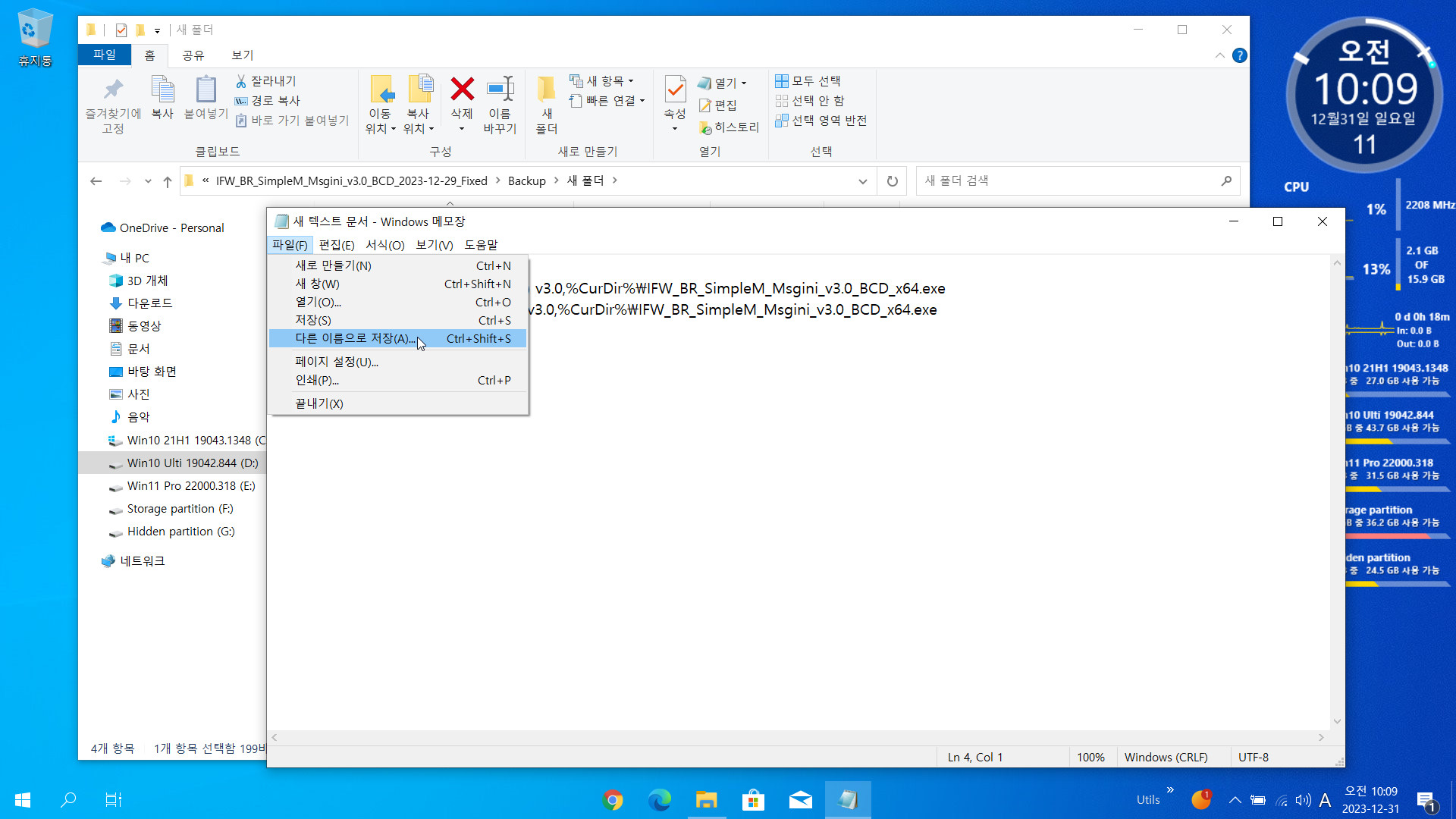Open Task View on taskbar
1456x819 pixels.
(113, 800)
